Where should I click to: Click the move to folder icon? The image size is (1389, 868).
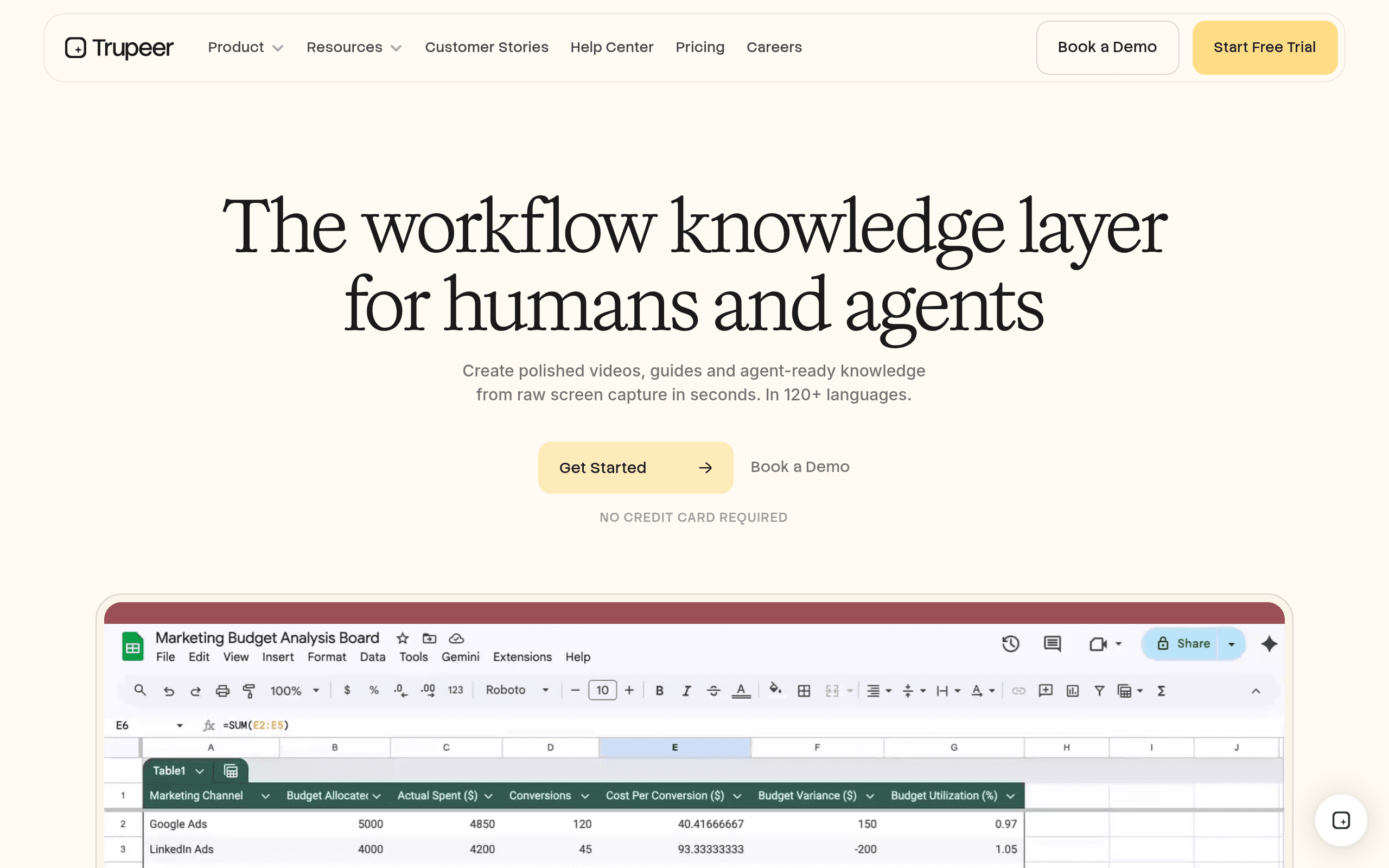click(429, 639)
